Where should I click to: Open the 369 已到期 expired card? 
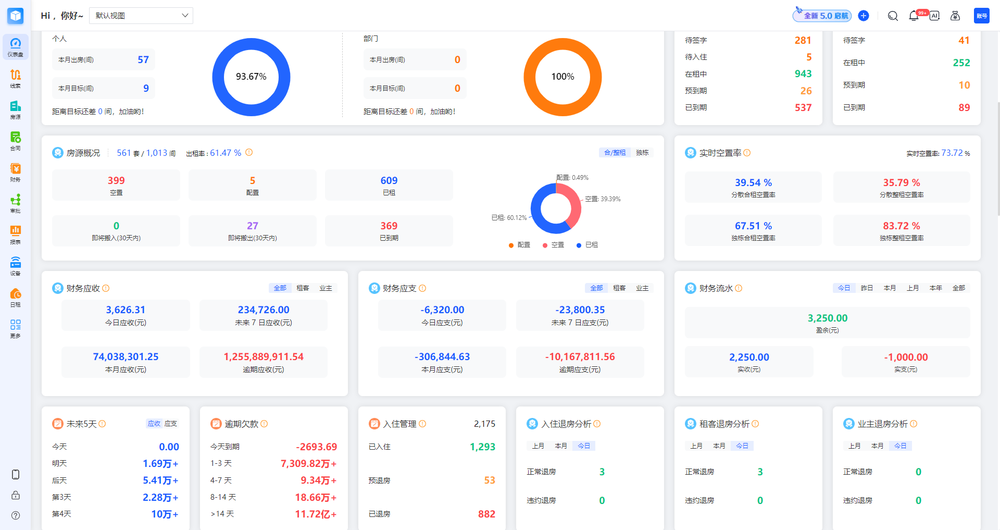coord(389,230)
